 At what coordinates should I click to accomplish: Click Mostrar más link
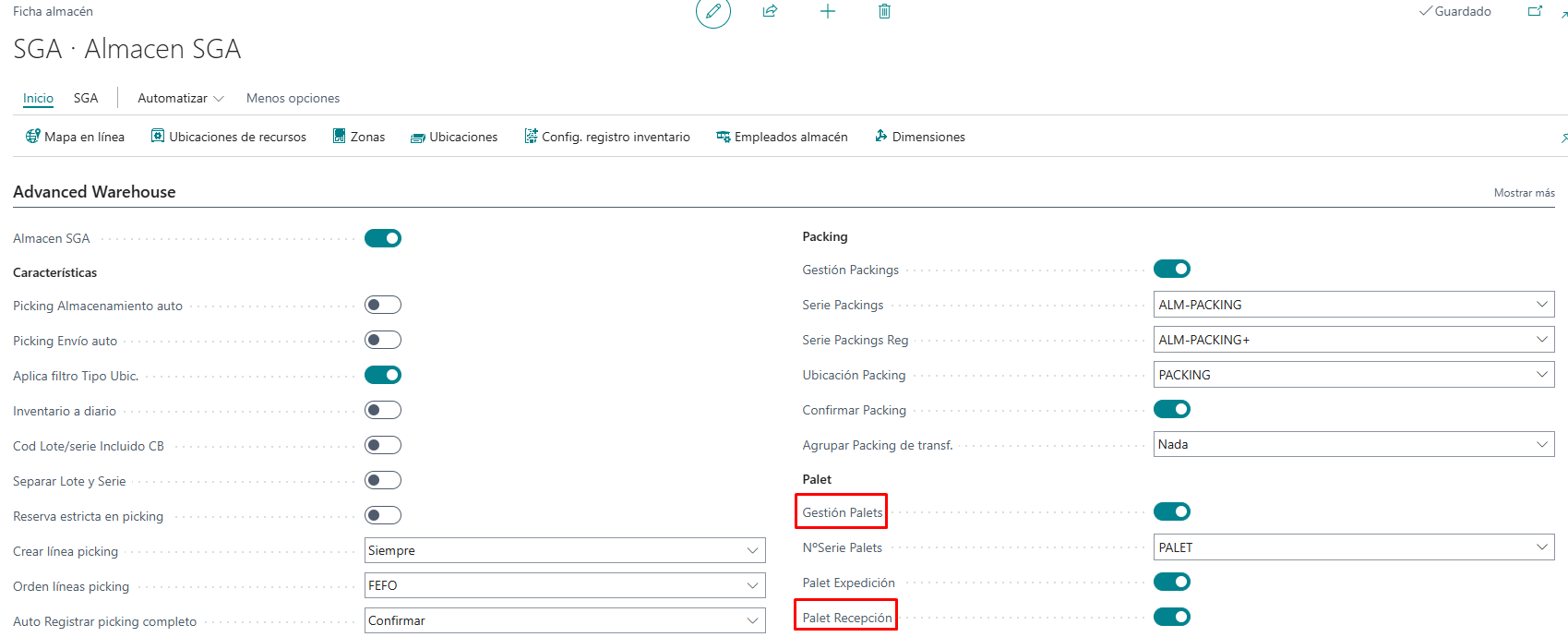(x=1524, y=193)
